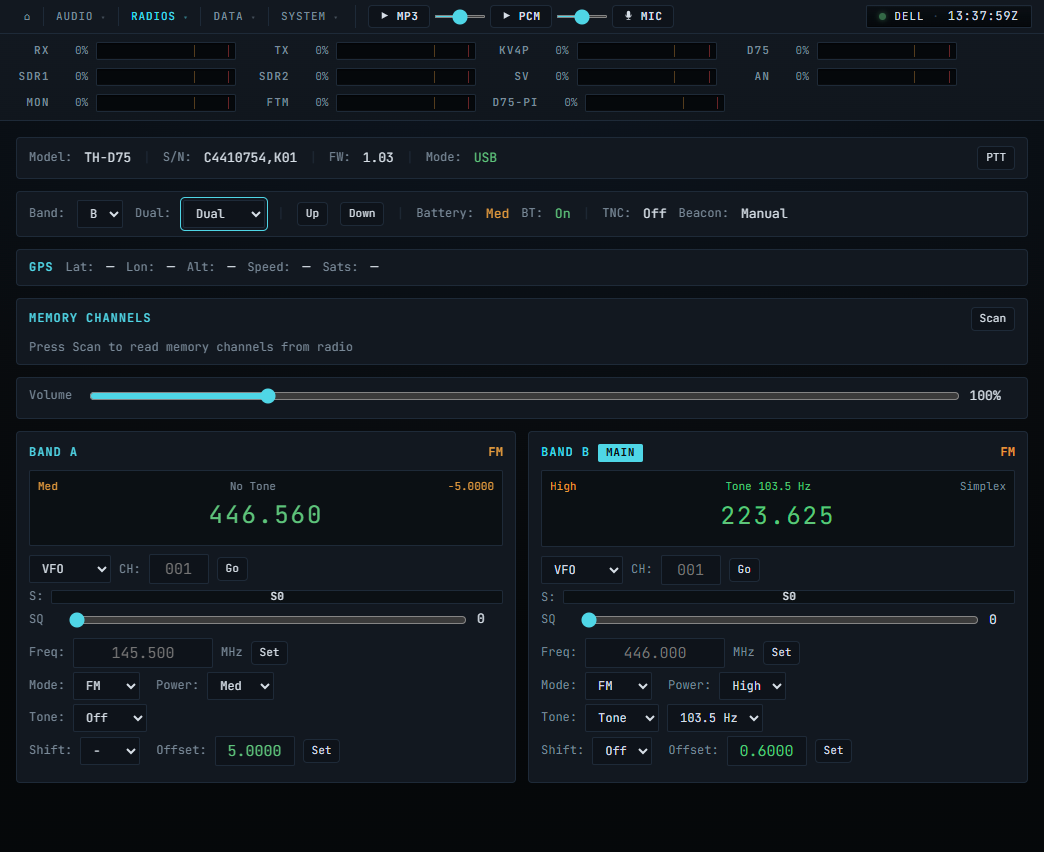Open Band A Shift dropdown
The width and height of the screenshot is (1044, 852).
pos(110,751)
